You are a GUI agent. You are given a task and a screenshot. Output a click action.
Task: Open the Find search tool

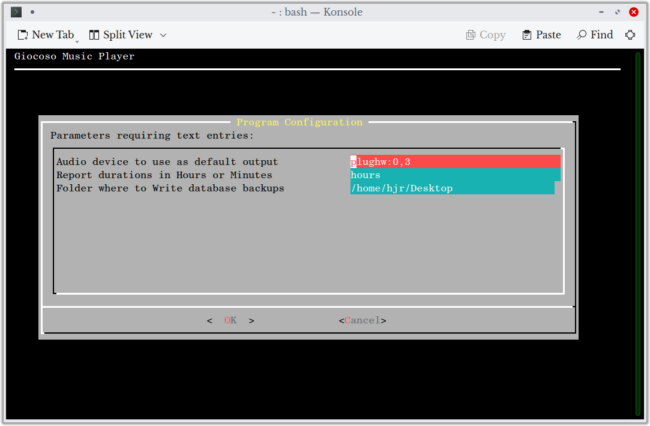(594, 35)
